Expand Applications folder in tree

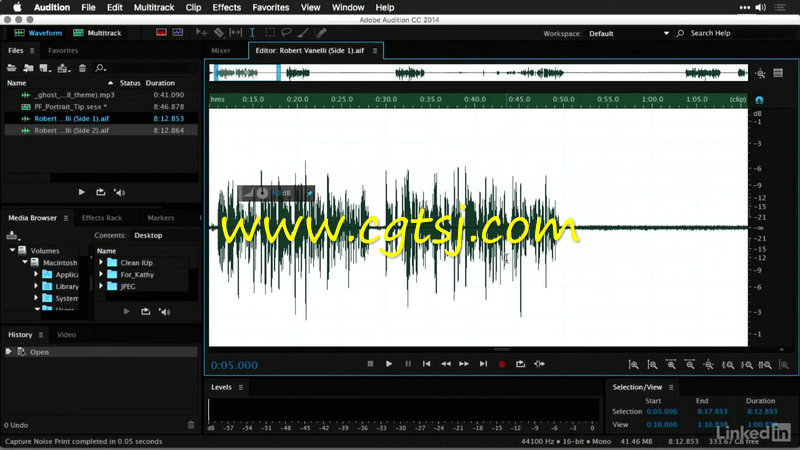pos(36,274)
